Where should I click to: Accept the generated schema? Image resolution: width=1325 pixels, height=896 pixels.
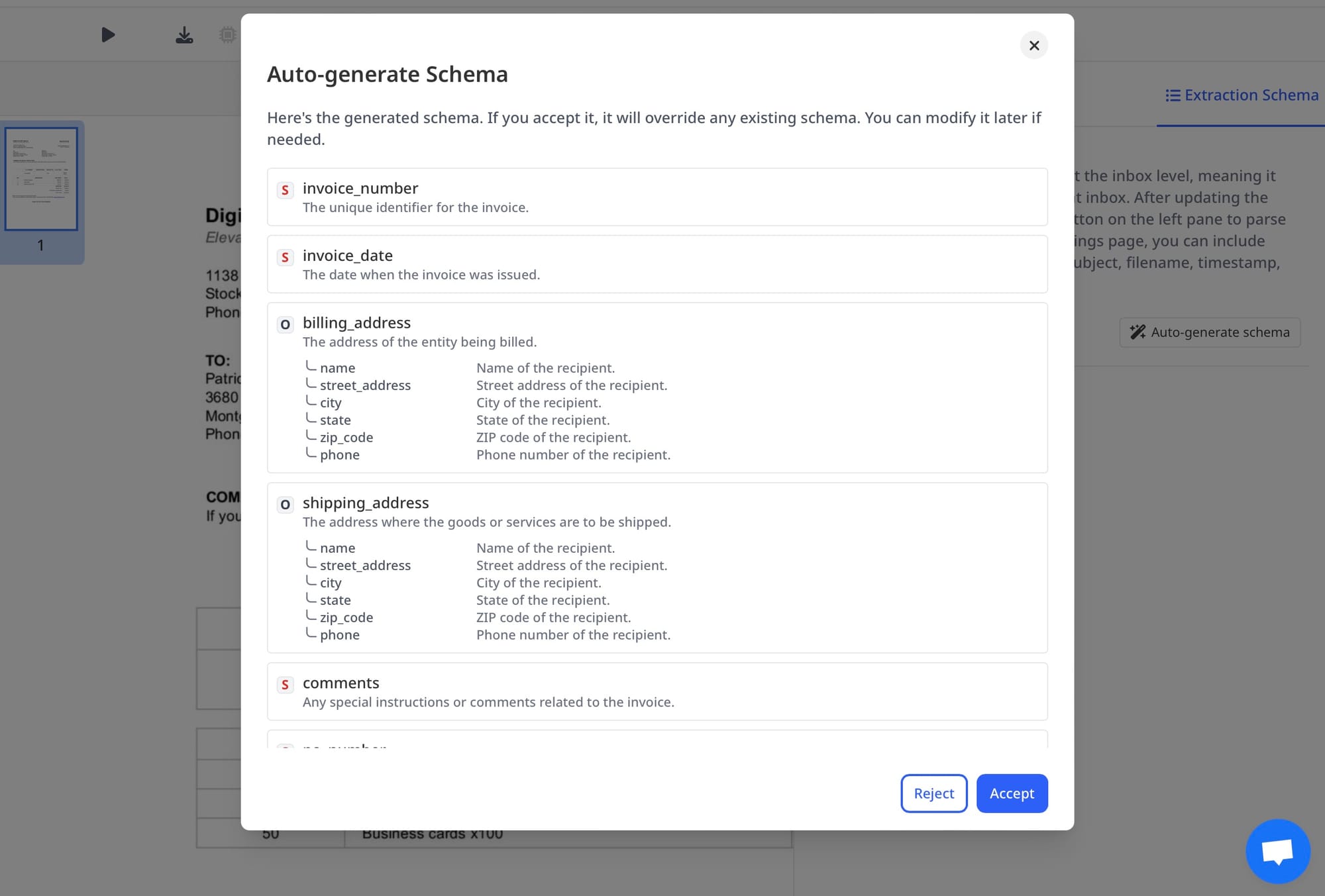(1012, 793)
